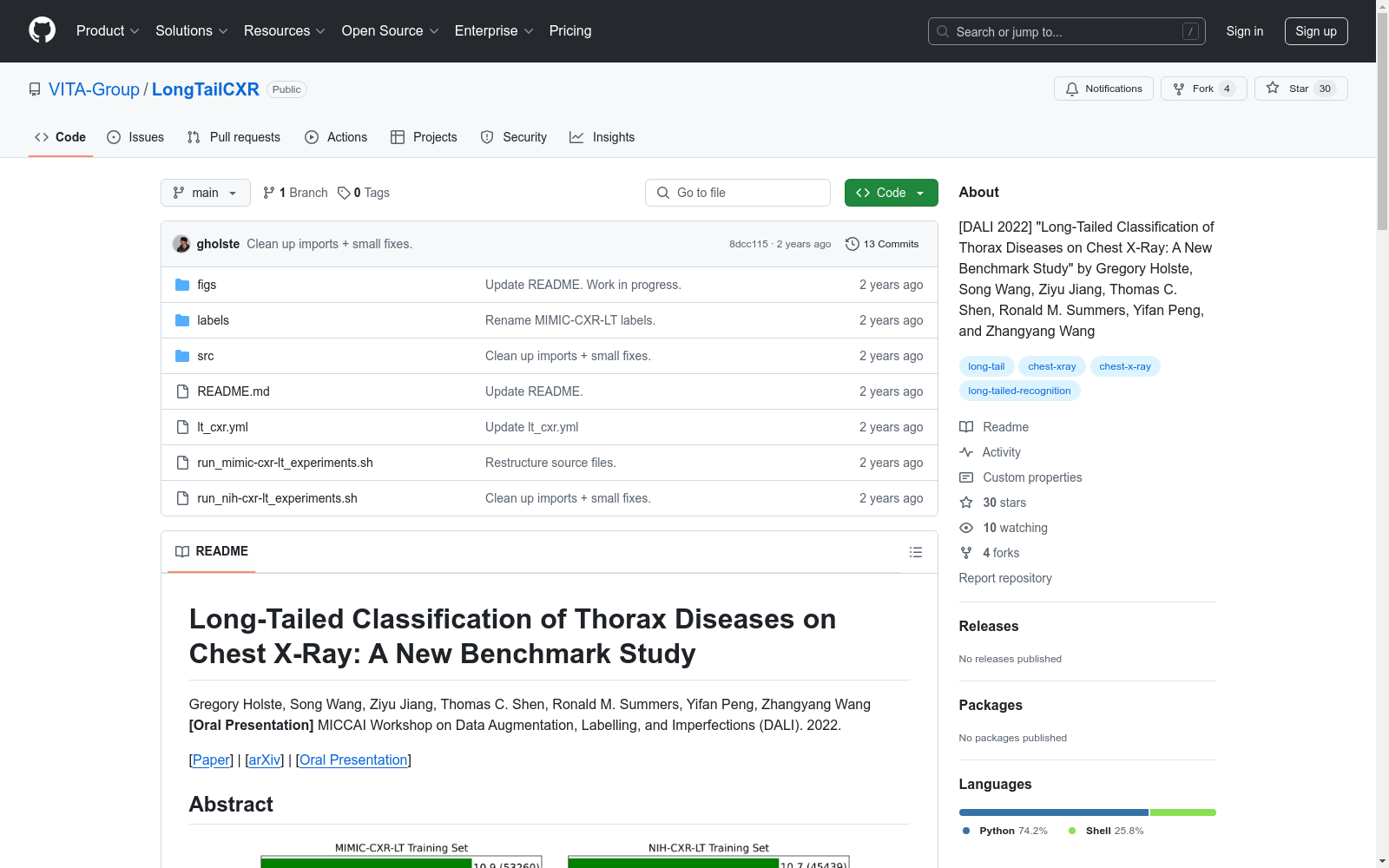Focus the Search or jump to field
The width and height of the screenshot is (1389, 868).
(1067, 31)
